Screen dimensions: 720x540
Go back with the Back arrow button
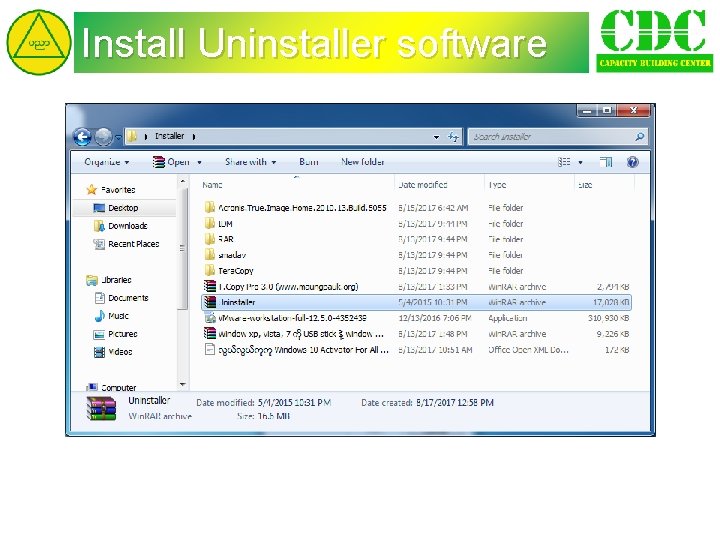(82, 136)
